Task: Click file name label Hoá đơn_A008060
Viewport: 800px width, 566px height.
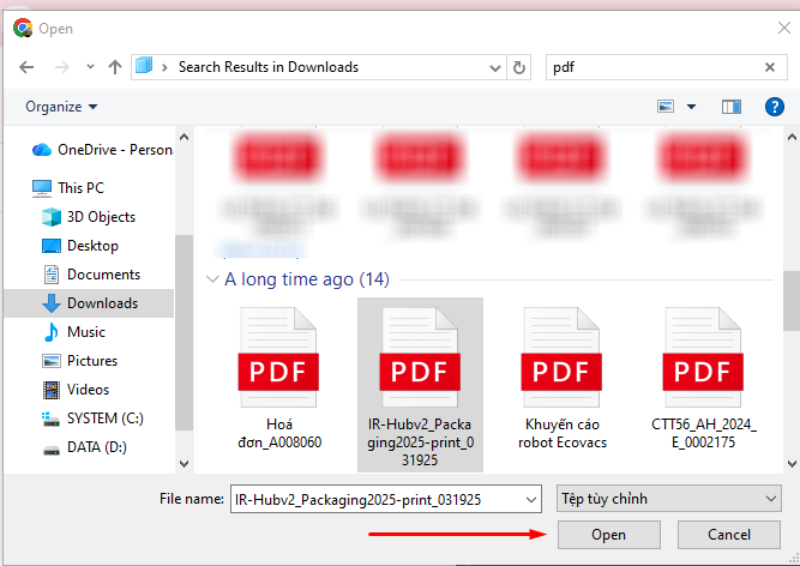Action: (279, 433)
